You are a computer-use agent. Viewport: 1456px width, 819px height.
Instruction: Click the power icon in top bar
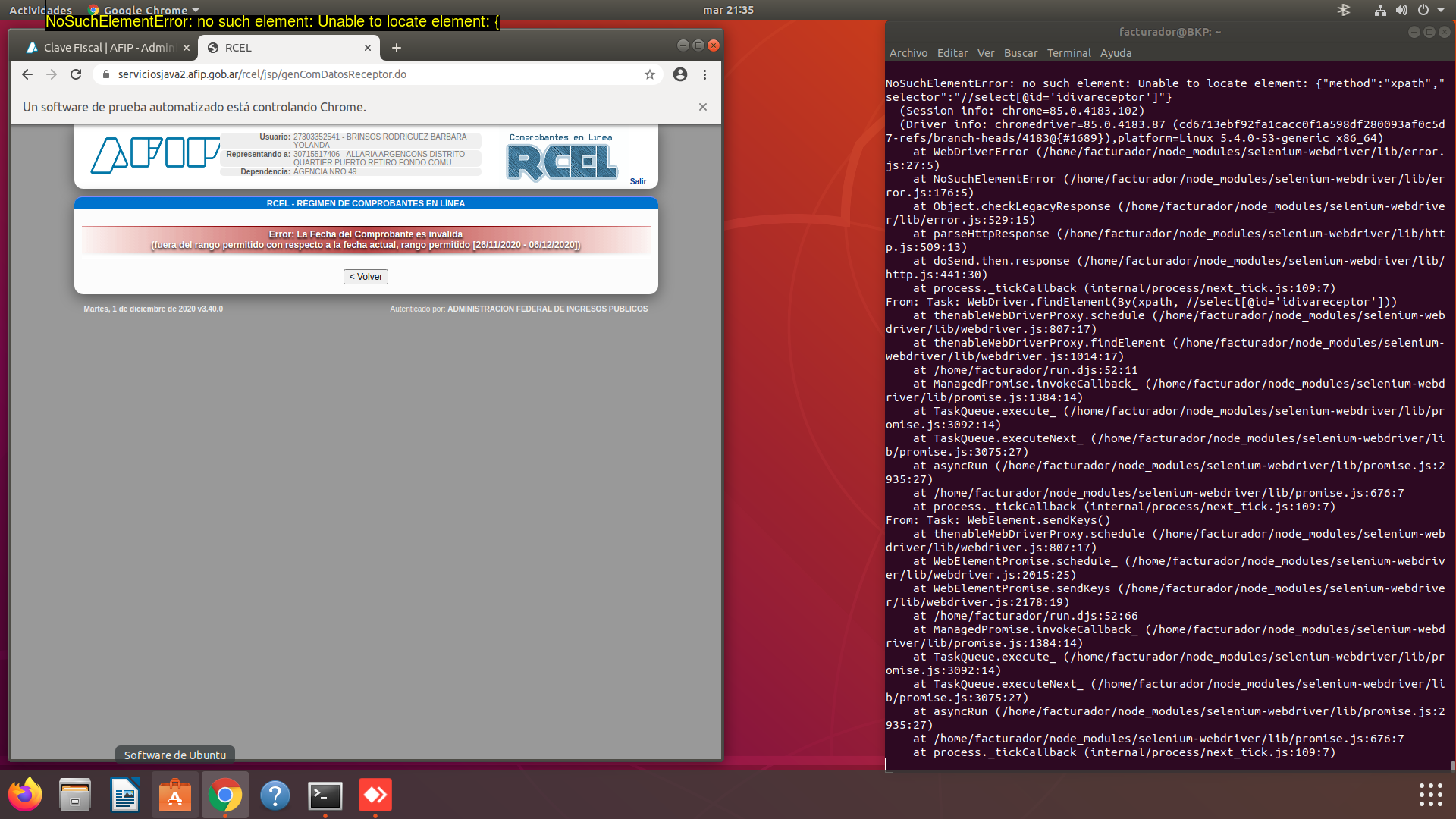pyautogui.click(x=1423, y=10)
